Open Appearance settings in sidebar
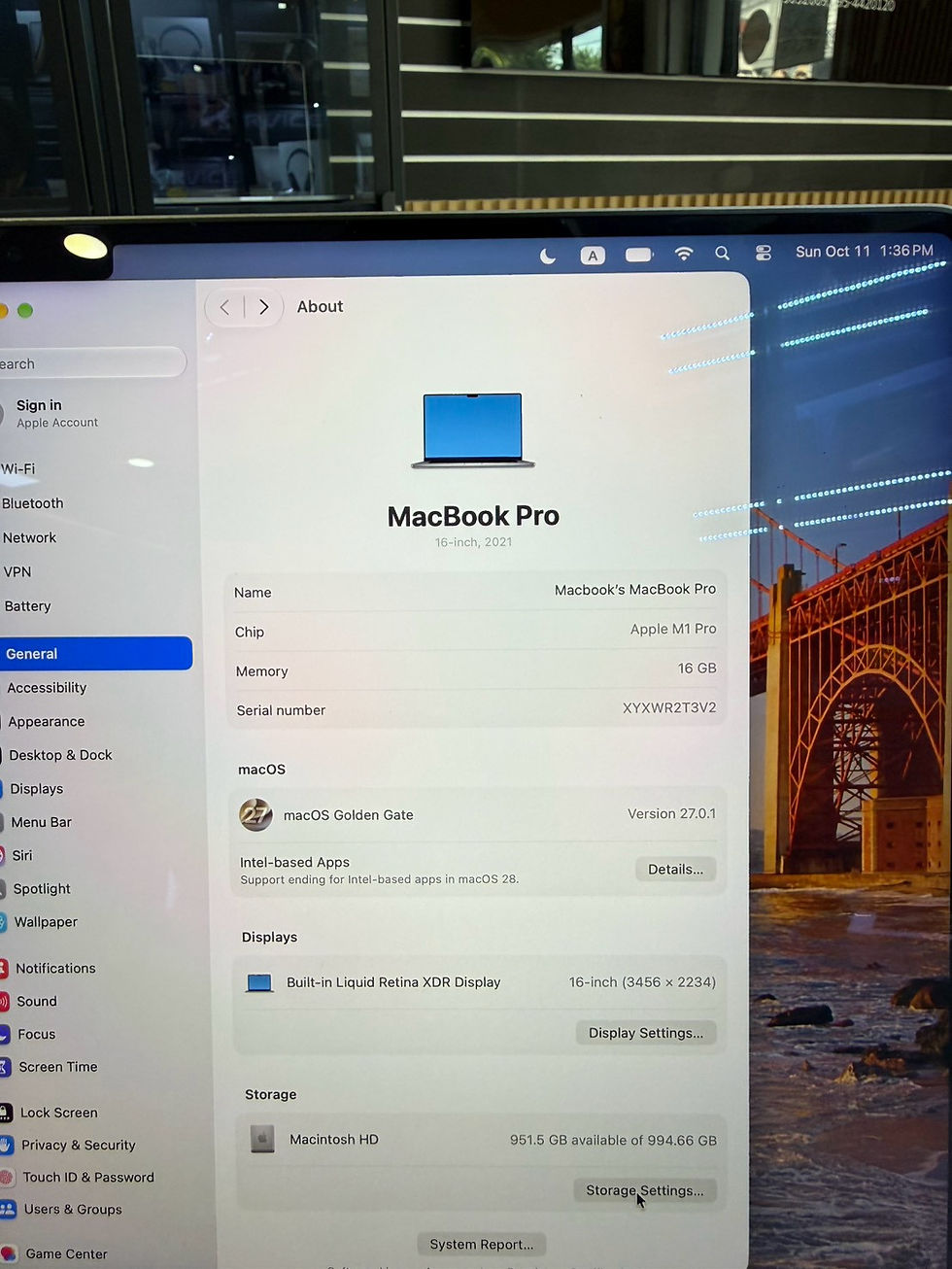Viewport: 952px width, 1269px height. point(46,721)
